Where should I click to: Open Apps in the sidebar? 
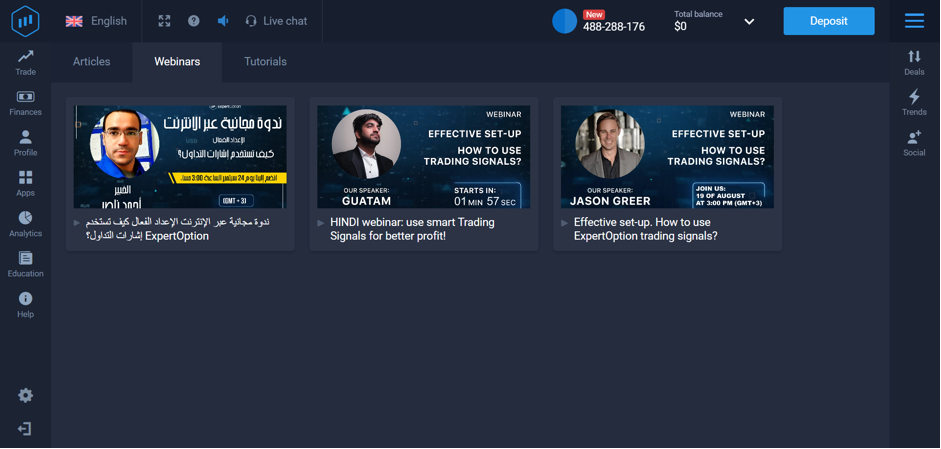tap(25, 184)
